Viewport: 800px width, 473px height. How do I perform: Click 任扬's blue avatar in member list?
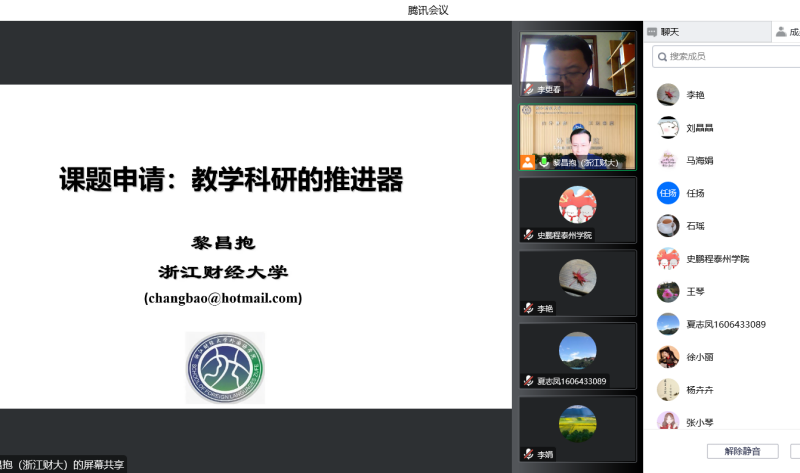point(668,193)
